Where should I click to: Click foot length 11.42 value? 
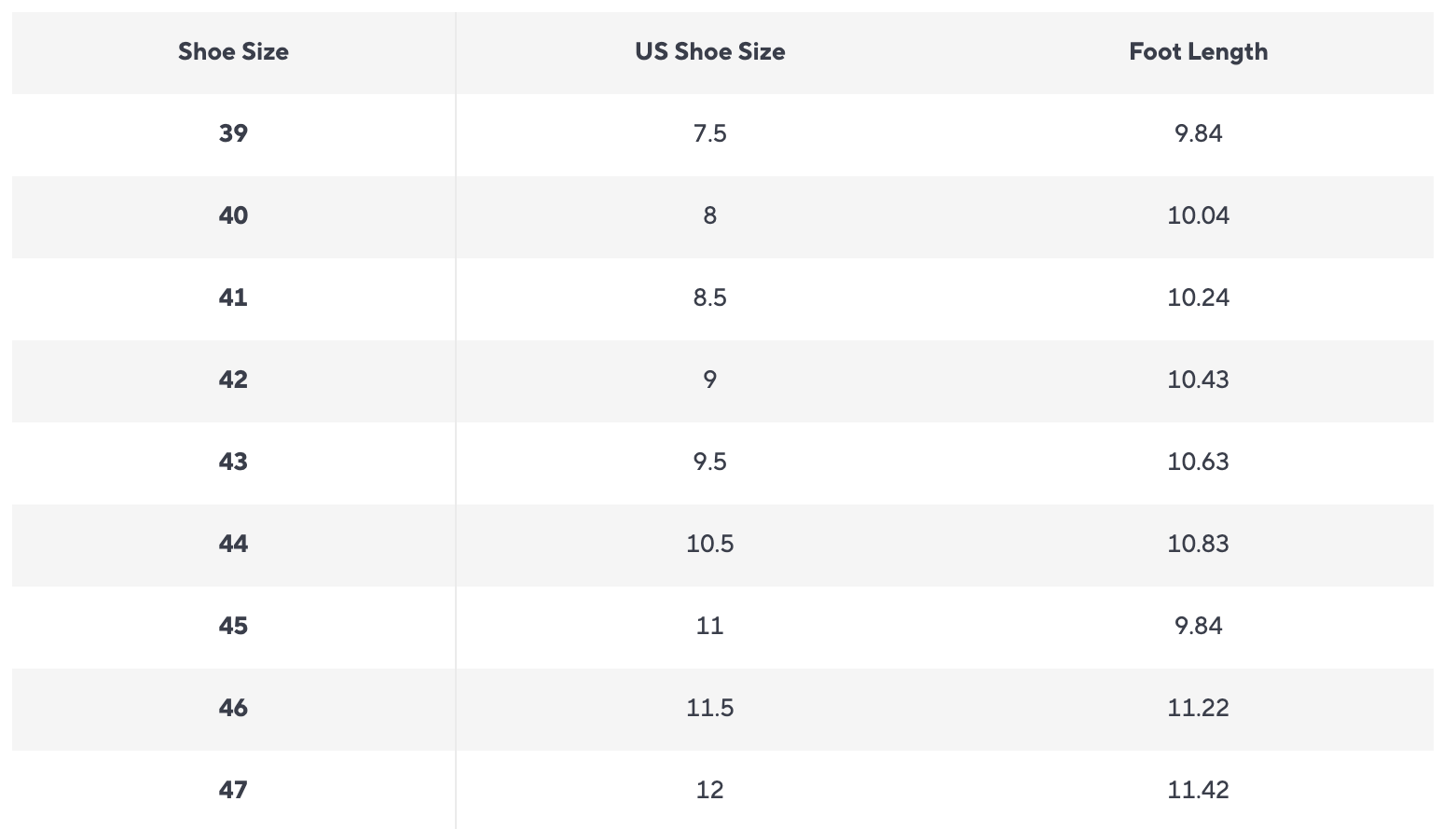[x=1198, y=790]
